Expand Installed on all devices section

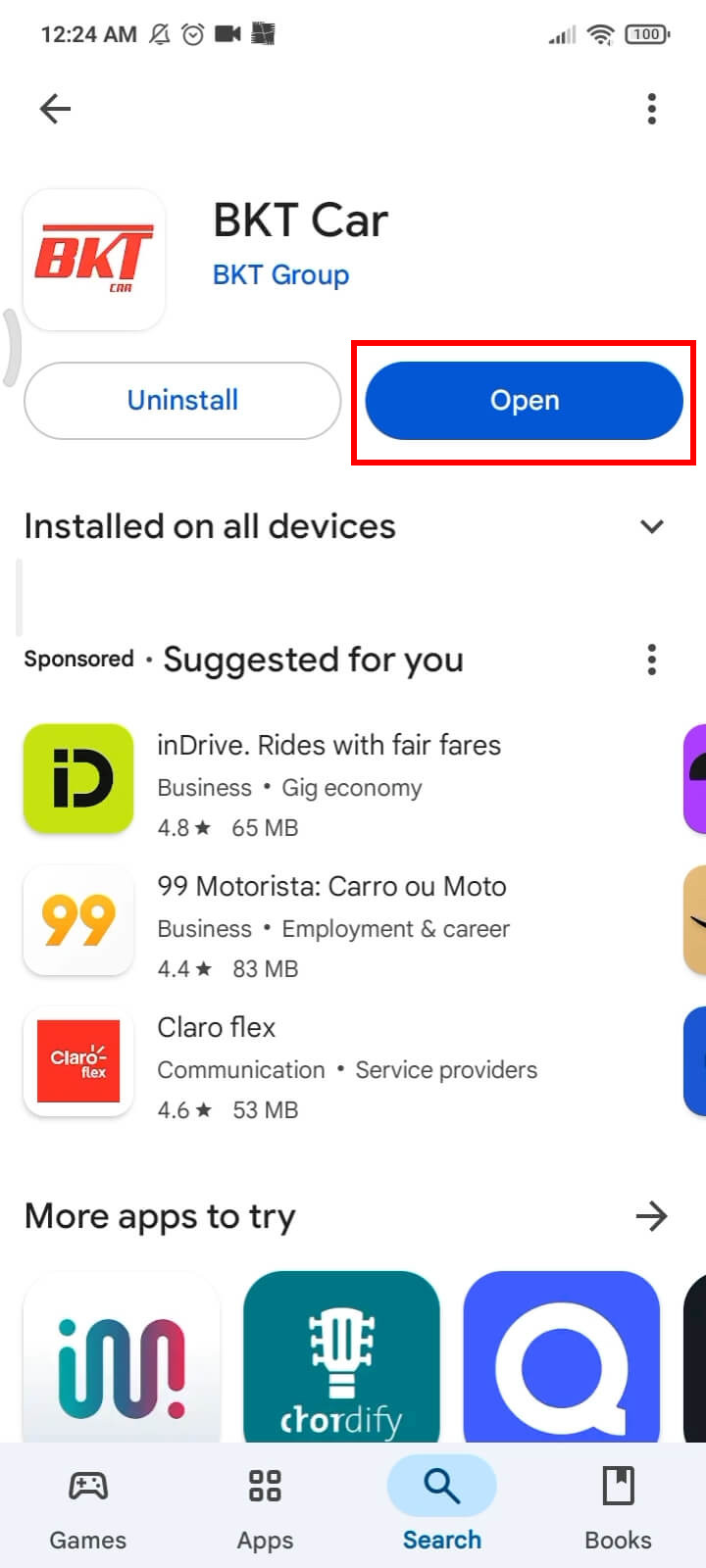click(651, 526)
